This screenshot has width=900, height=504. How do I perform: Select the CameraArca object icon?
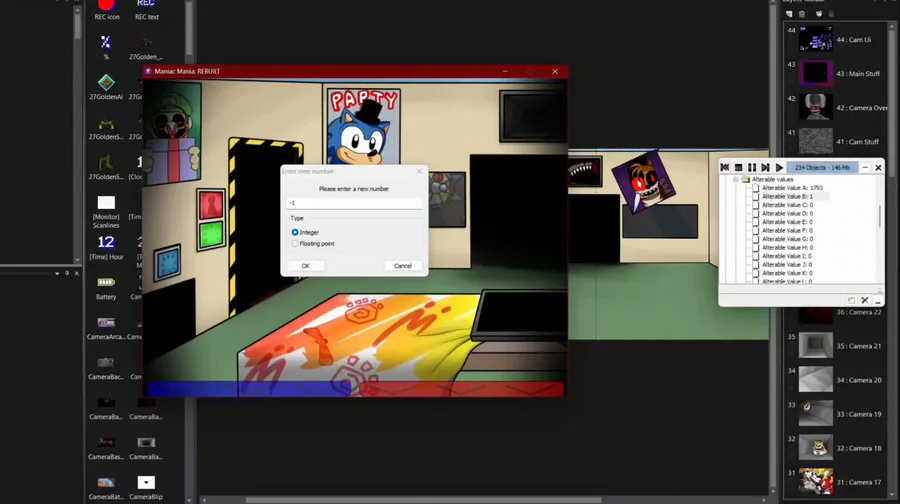coord(106,323)
